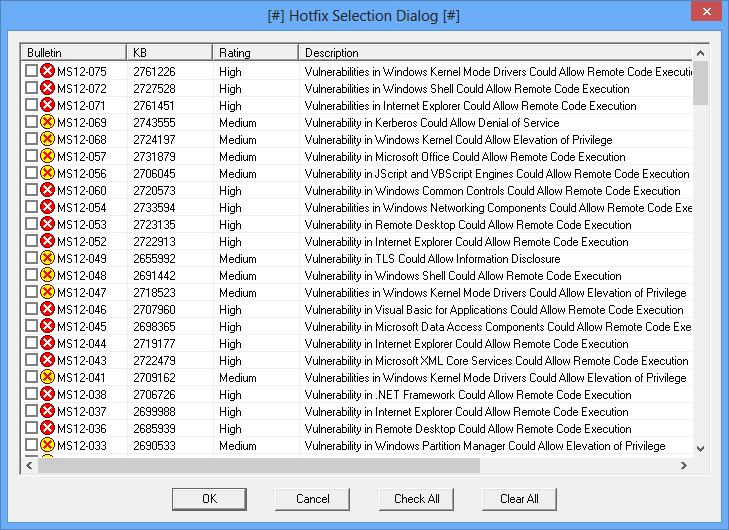The height and width of the screenshot is (530, 729).
Task: Click the Medium rating for MS12-047
Action: [238, 292]
